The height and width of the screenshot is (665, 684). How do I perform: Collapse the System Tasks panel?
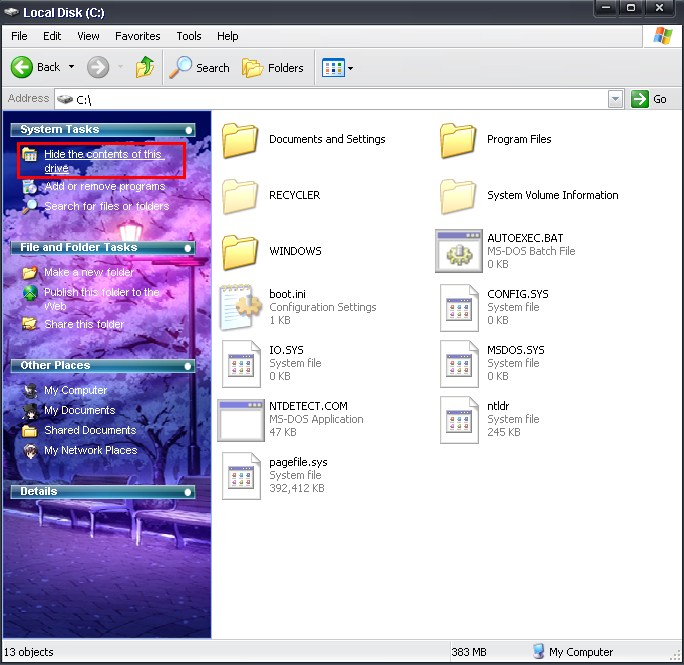coord(188,130)
